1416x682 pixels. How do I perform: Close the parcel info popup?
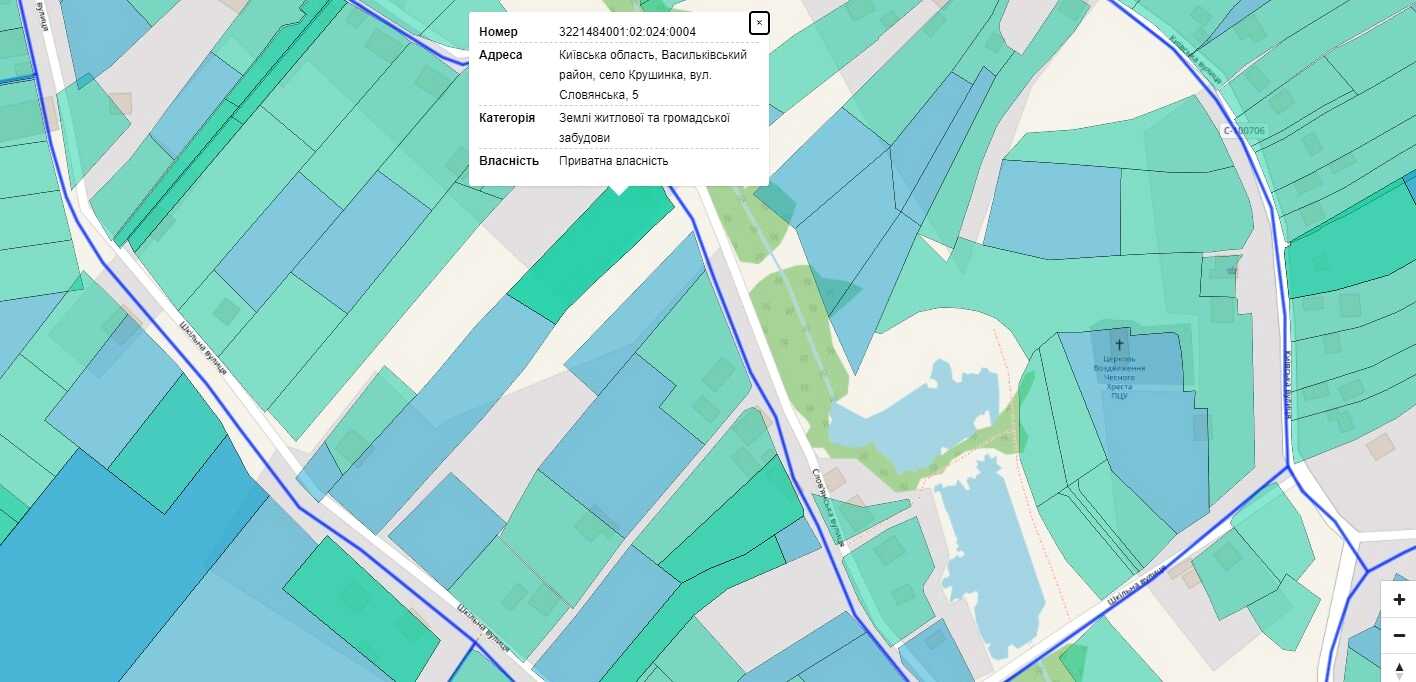click(759, 23)
